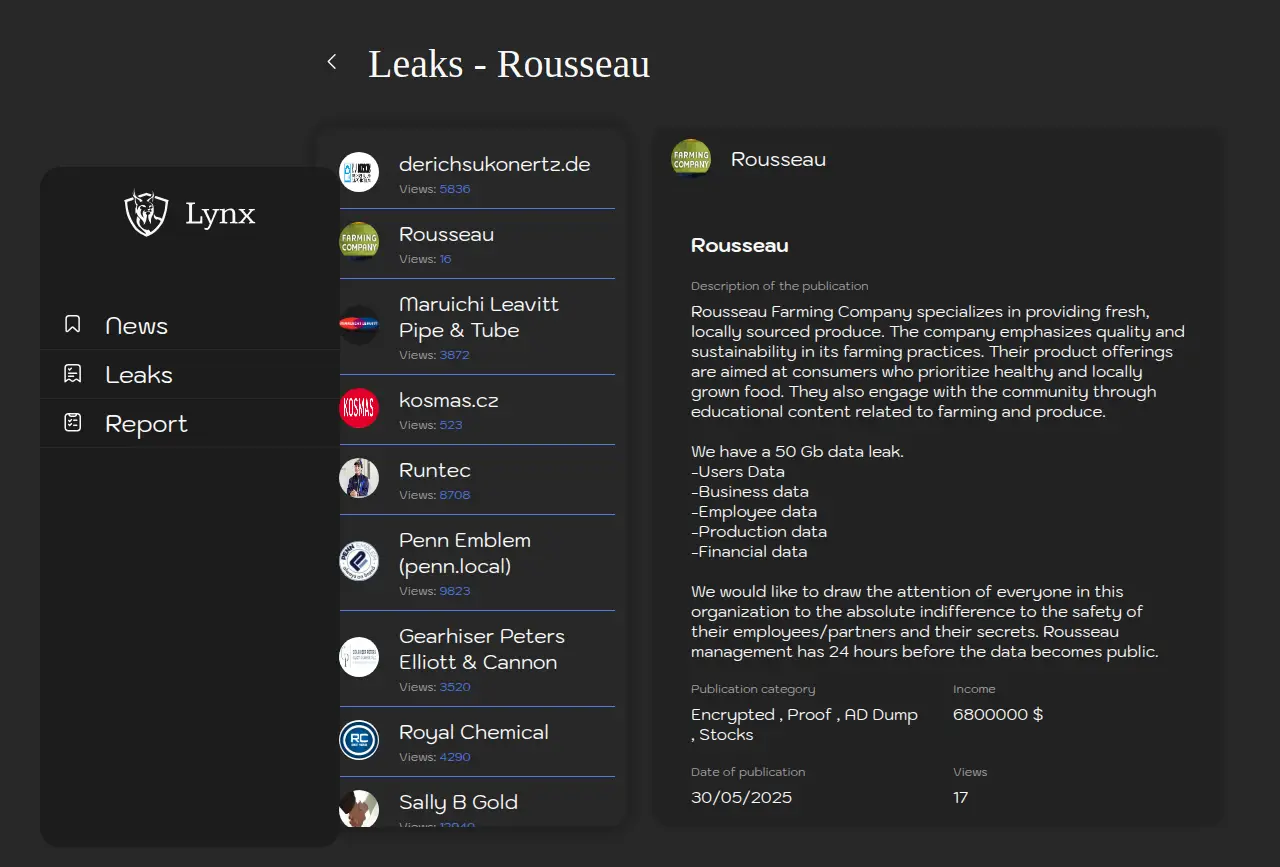1280x867 pixels.
Task: Open the News menu item
Action: [137, 326]
